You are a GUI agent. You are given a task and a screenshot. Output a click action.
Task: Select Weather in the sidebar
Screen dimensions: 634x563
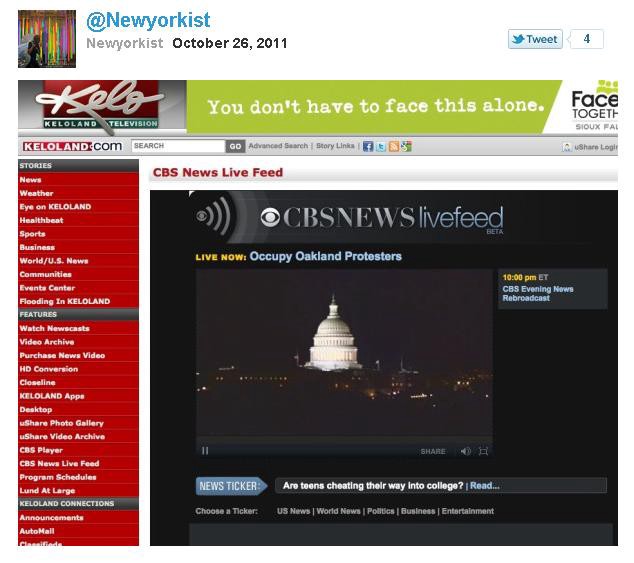[78, 193]
